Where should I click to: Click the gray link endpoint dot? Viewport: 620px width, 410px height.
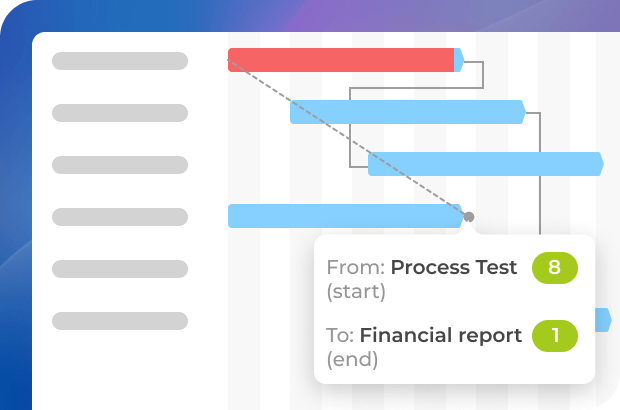coord(469,216)
